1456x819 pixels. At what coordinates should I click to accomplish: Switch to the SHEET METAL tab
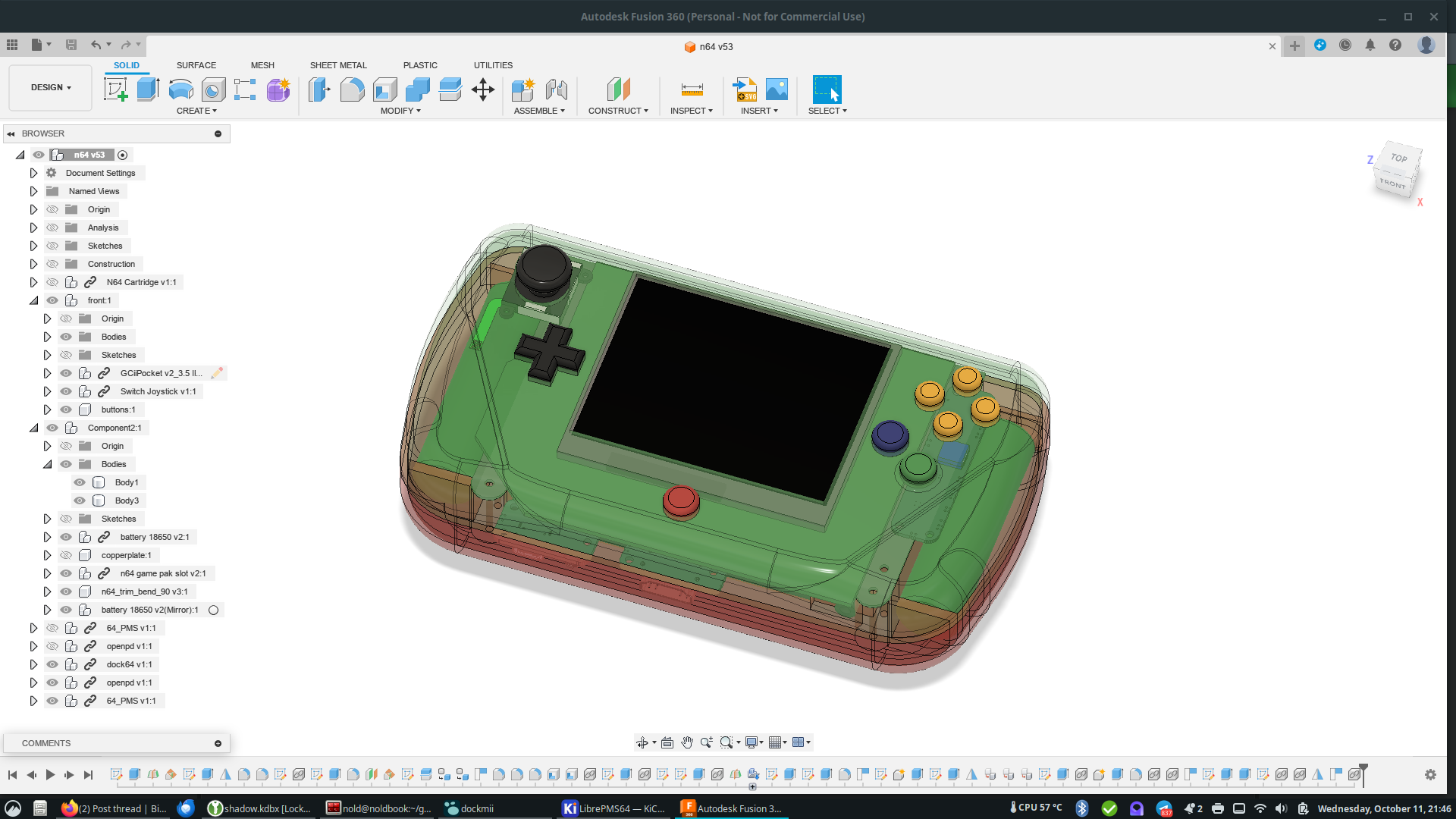point(338,65)
